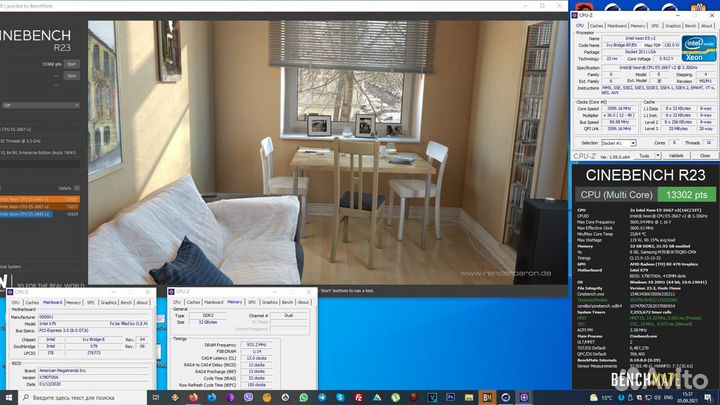Click Memory tab in bottom-left Mainboard CPU-Z window

tap(73, 303)
